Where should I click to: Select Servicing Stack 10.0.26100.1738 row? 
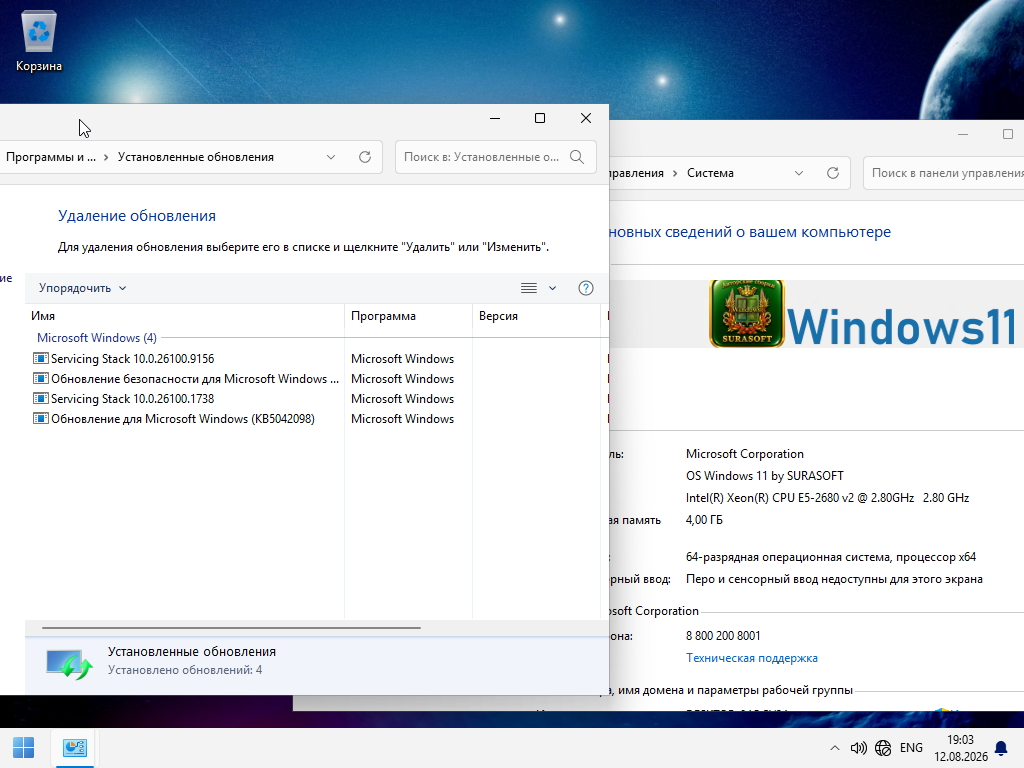(317, 398)
